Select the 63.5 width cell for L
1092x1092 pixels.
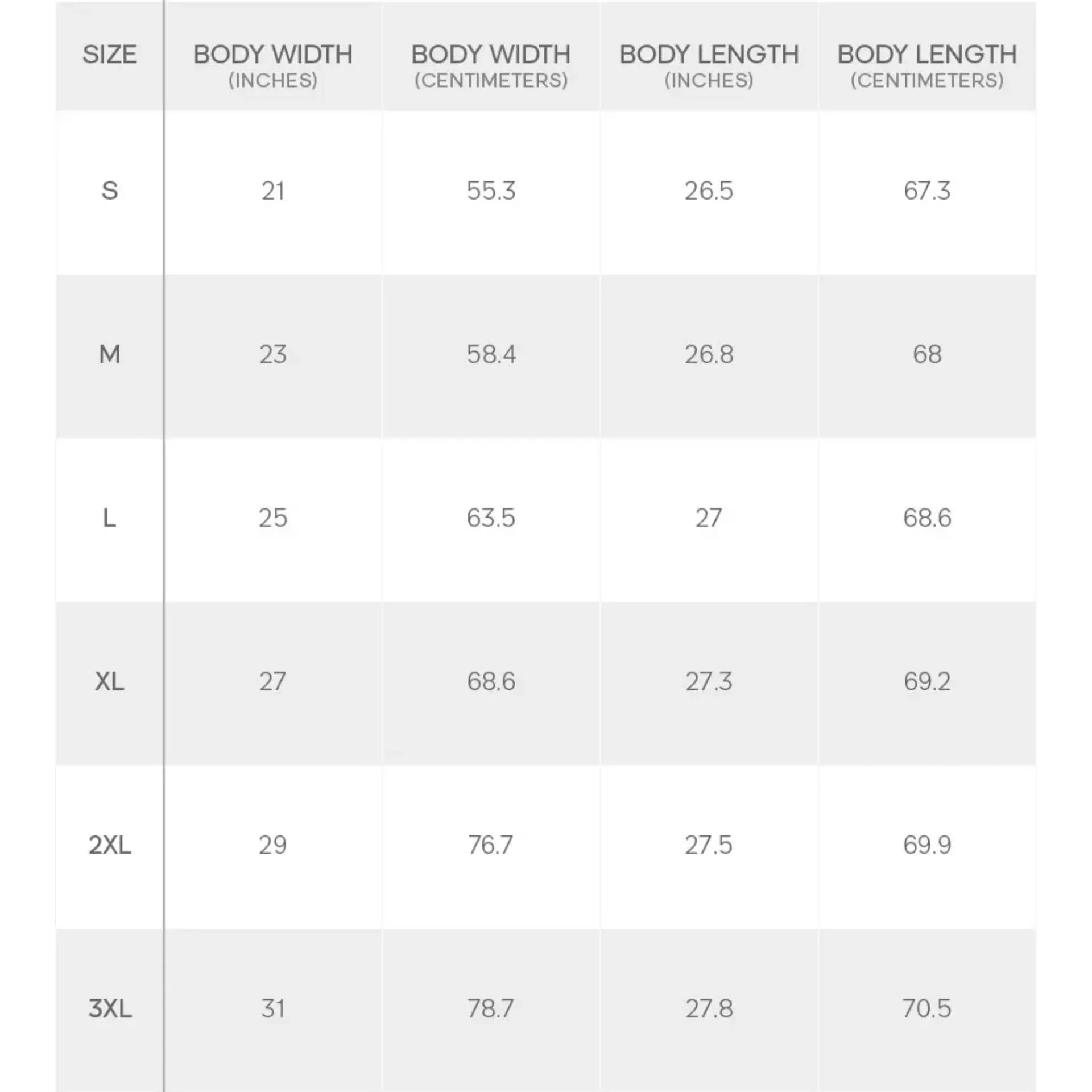tap(491, 518)
